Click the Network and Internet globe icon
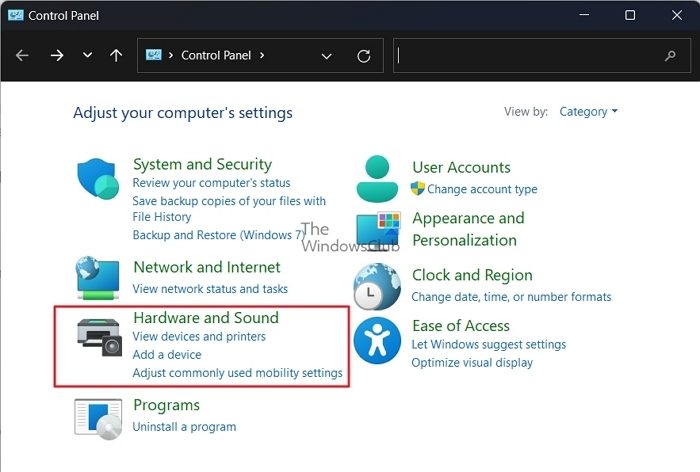This screenshot has width=700, height=472. [98, 278]
